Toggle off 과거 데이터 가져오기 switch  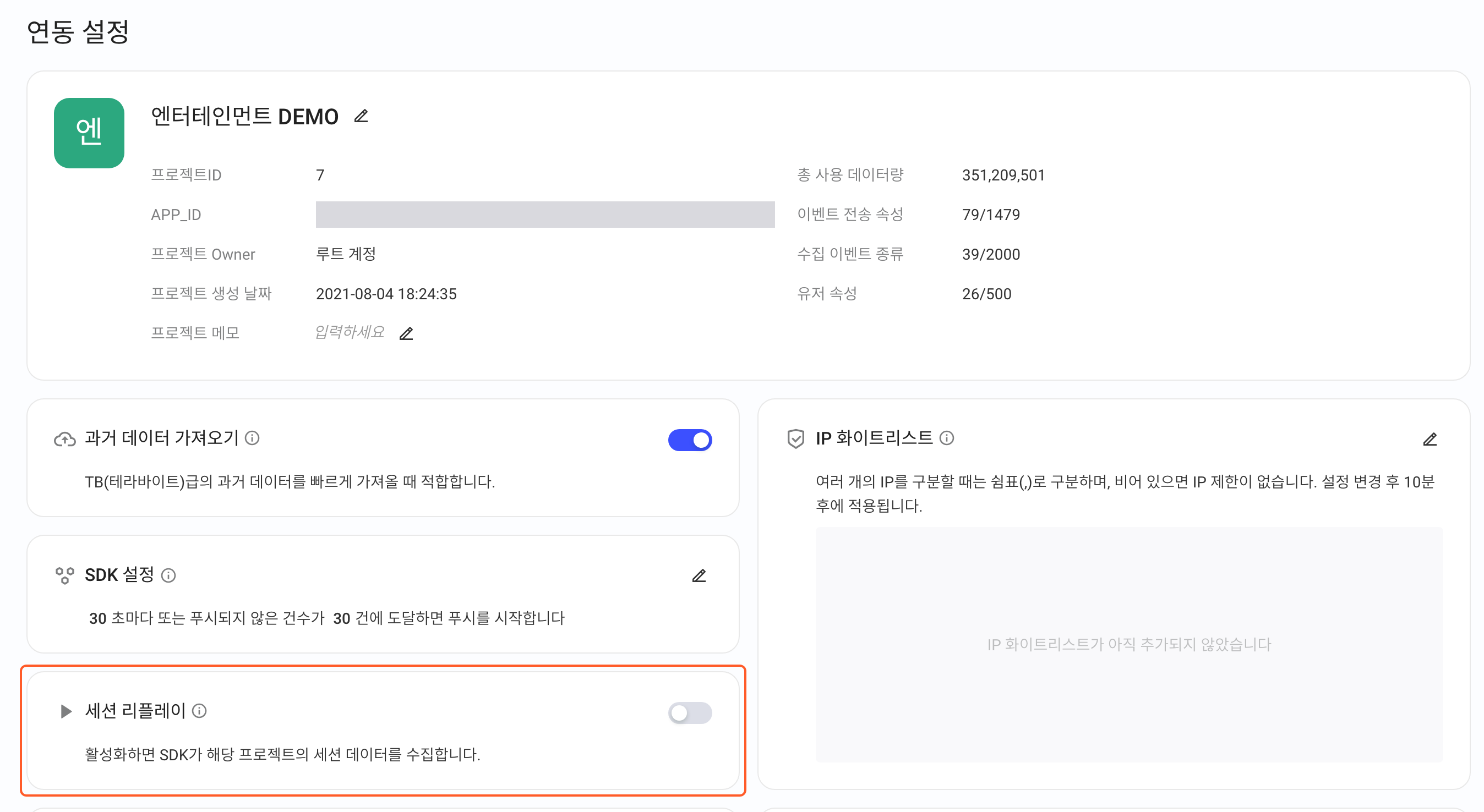(690, 440)
